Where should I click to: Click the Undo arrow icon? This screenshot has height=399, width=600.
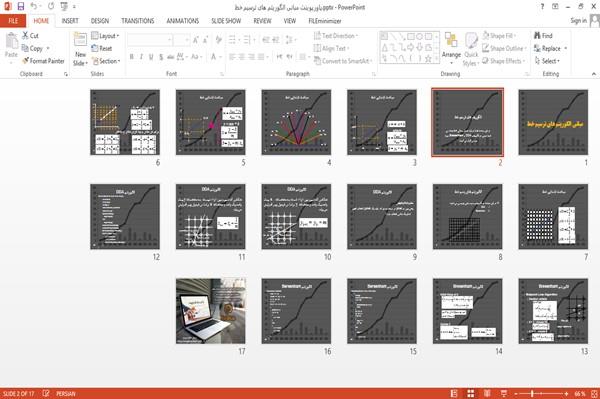34,7
